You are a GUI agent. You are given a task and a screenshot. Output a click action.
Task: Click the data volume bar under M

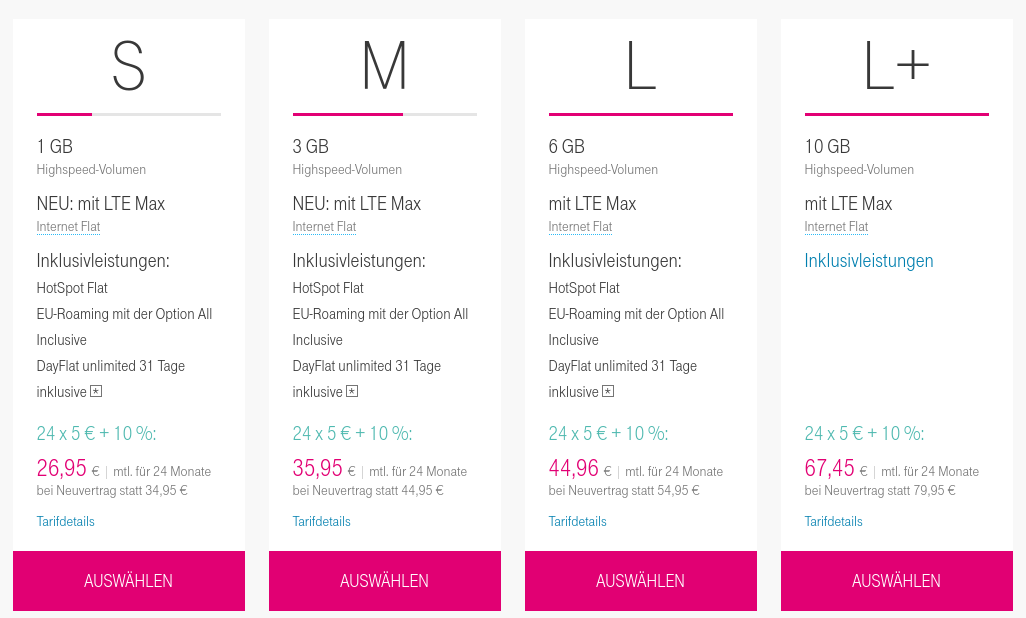coord(385,114)
